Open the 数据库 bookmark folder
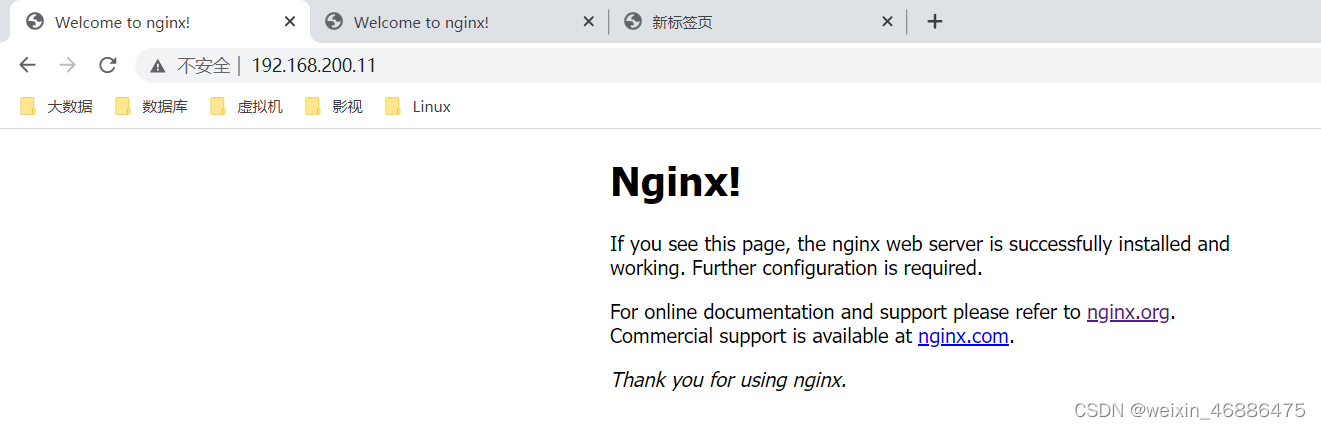The image size is (1321, 429). (152, 106)
